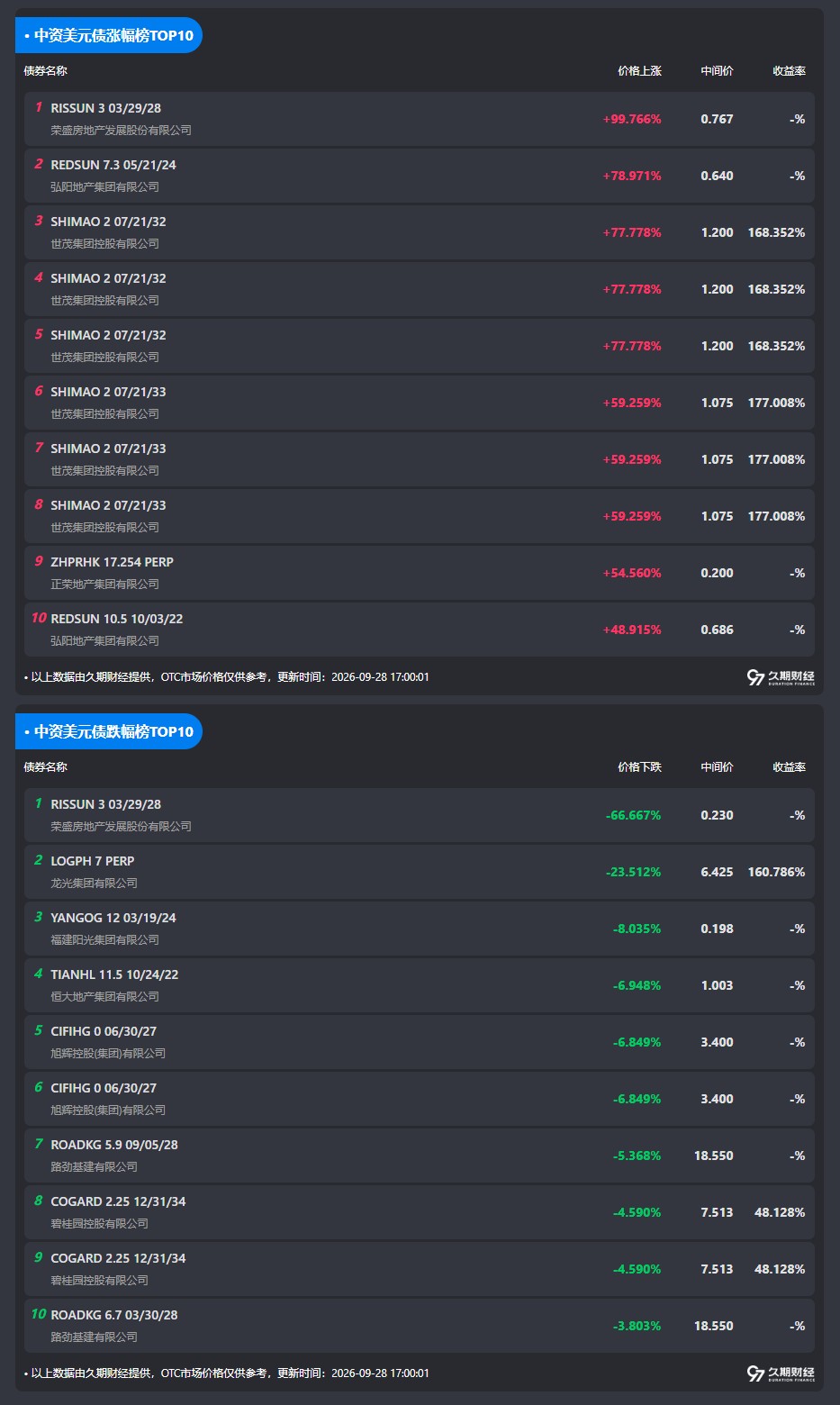
Task: Click 恒大地产集团有限公司 issuer name
Action: pyautogui.click(x=105, y=996)
